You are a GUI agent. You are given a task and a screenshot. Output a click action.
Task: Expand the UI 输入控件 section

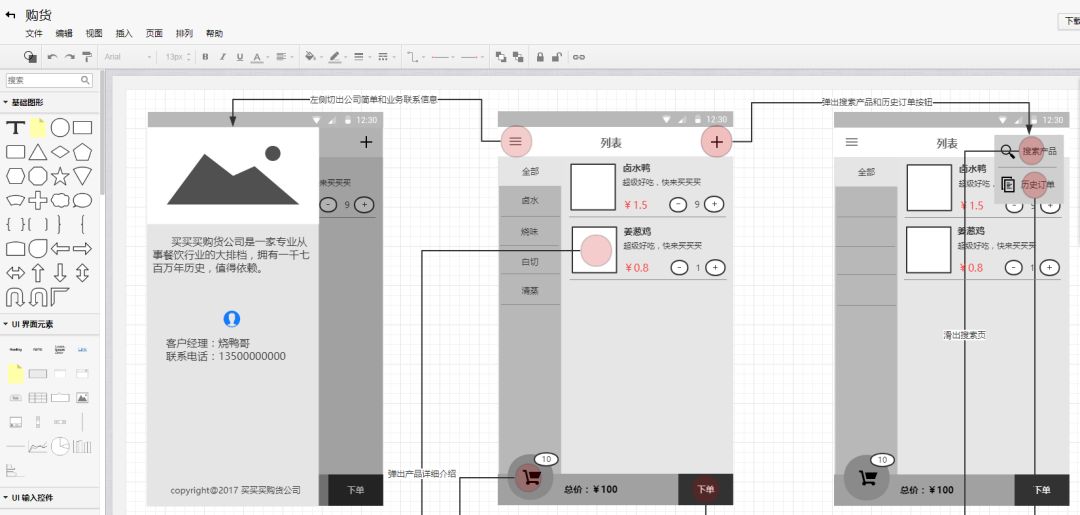click(x=29, y=498)
